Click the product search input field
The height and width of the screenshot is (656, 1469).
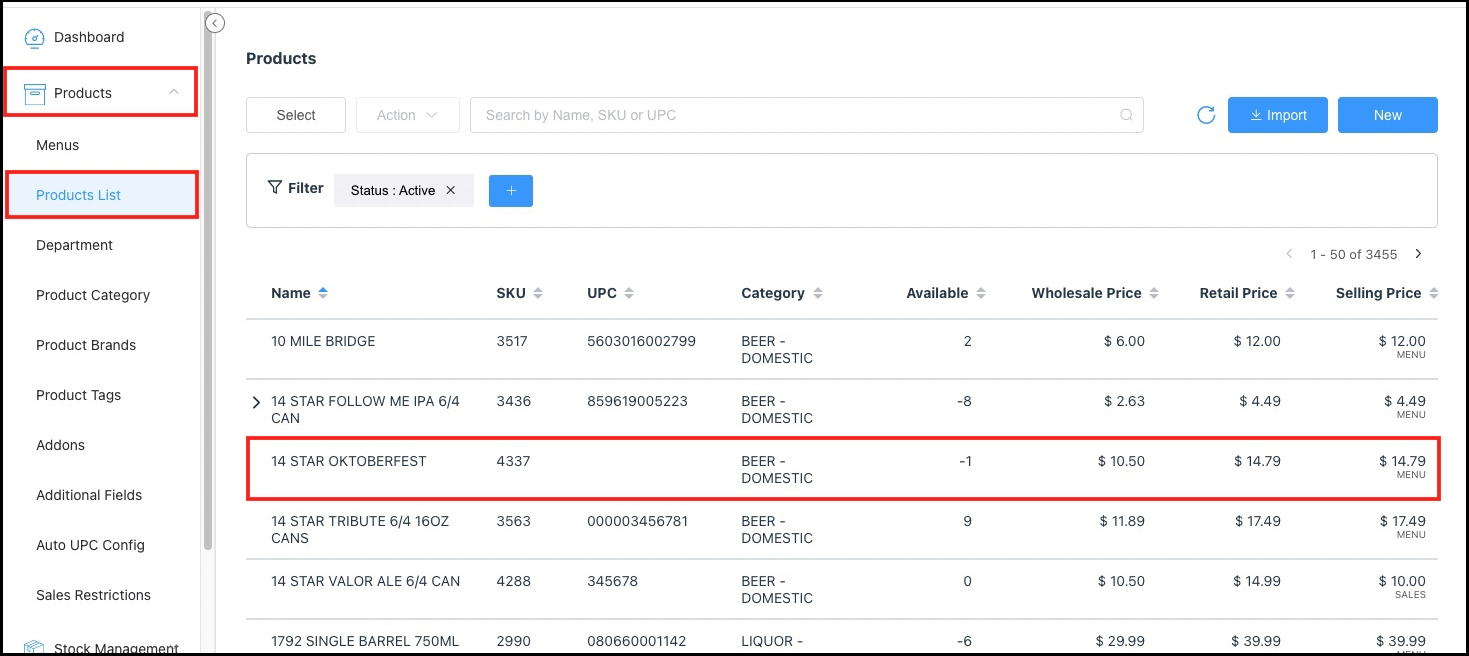pos(795,115)
